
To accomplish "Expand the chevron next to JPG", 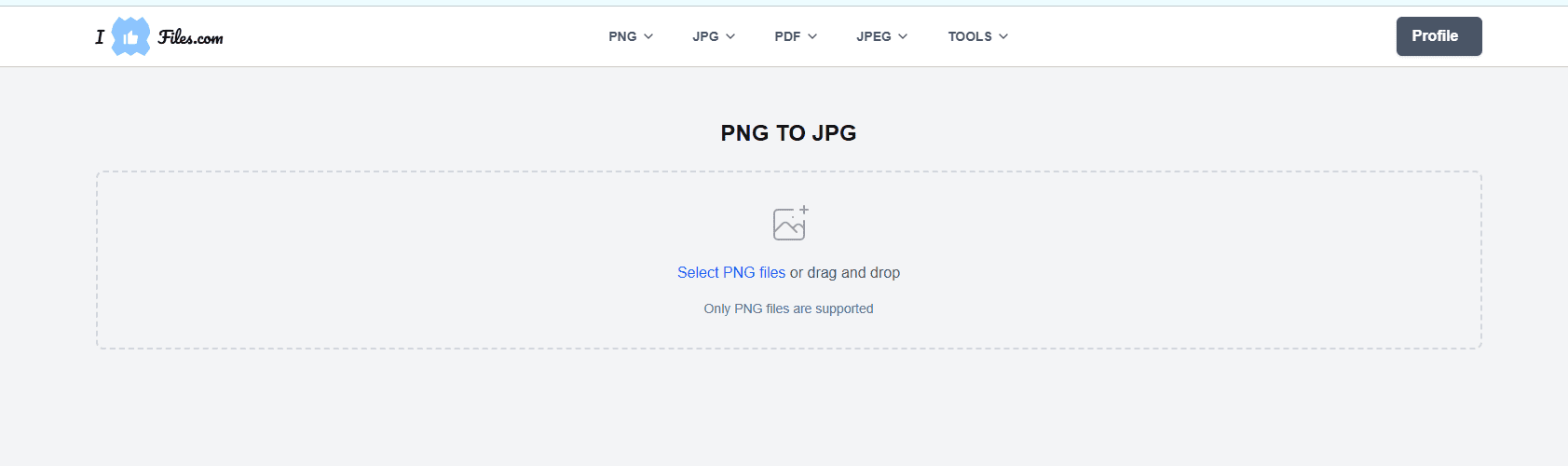I will point(730,36).
